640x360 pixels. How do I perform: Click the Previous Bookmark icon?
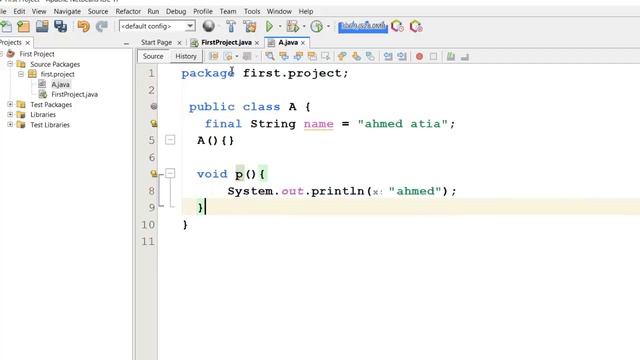(x=342, y=56)
